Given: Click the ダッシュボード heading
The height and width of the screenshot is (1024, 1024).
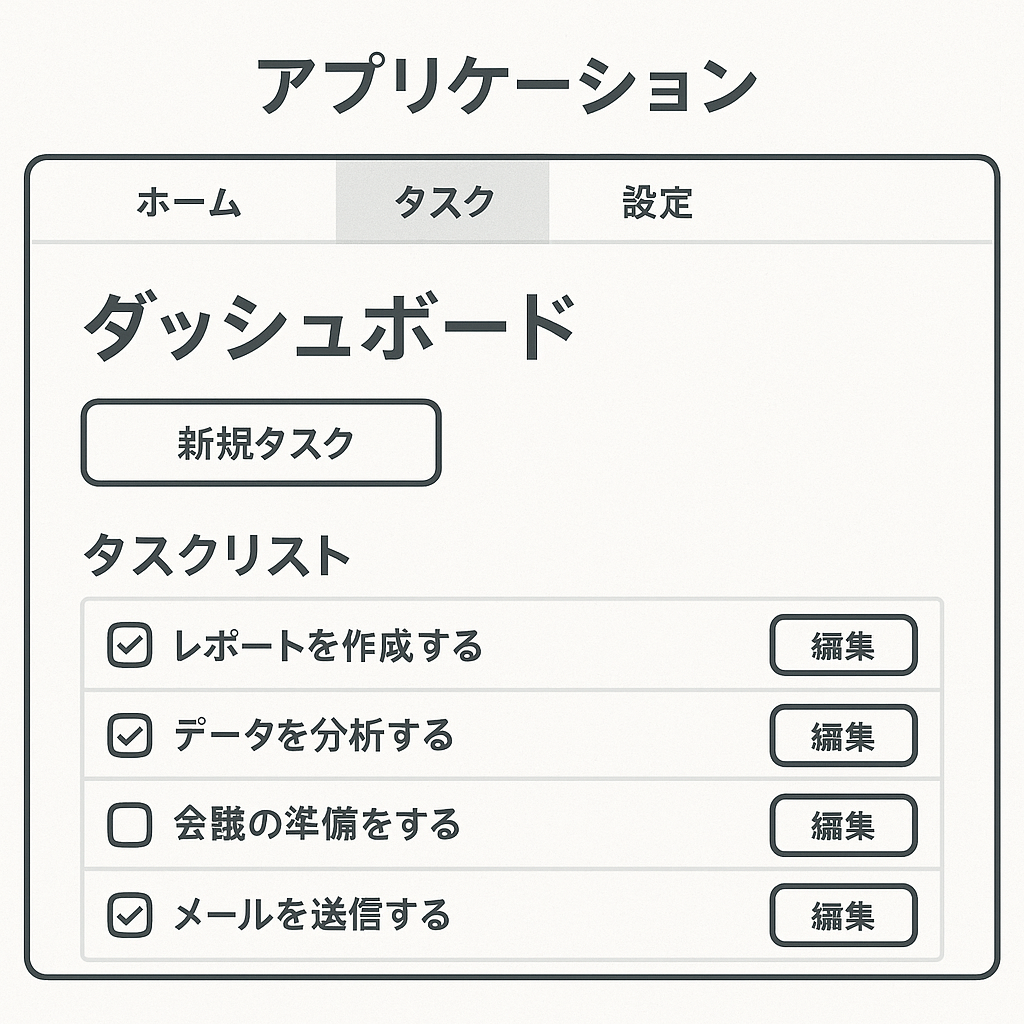Looking at the screenshot, I should [x=329, y=326].
